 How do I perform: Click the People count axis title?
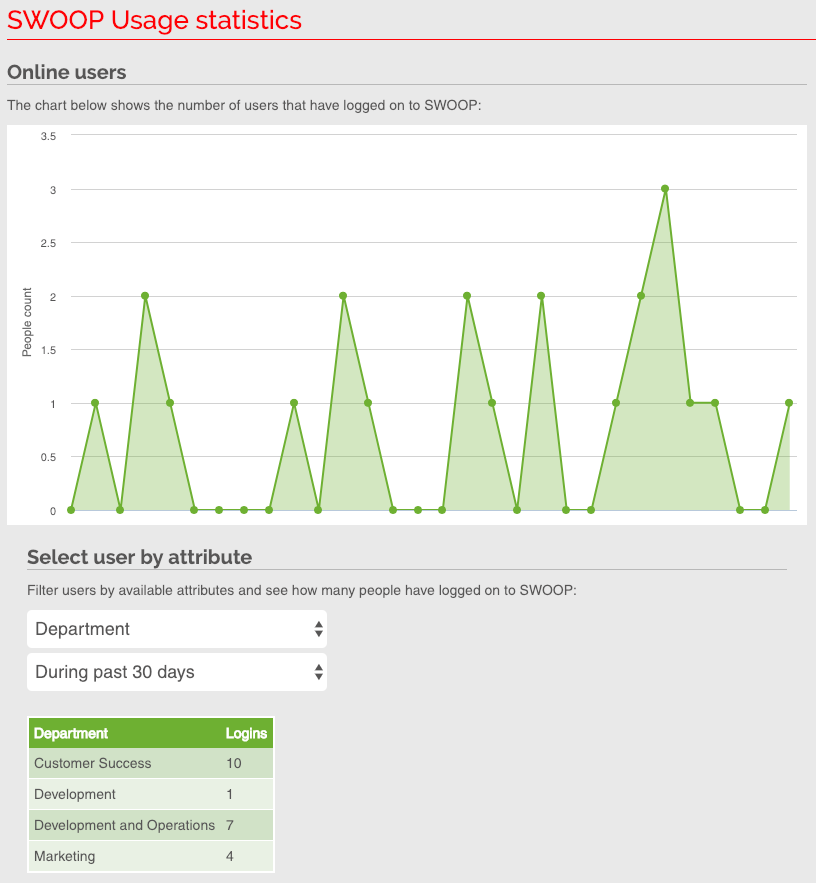(x=27, y=322)
